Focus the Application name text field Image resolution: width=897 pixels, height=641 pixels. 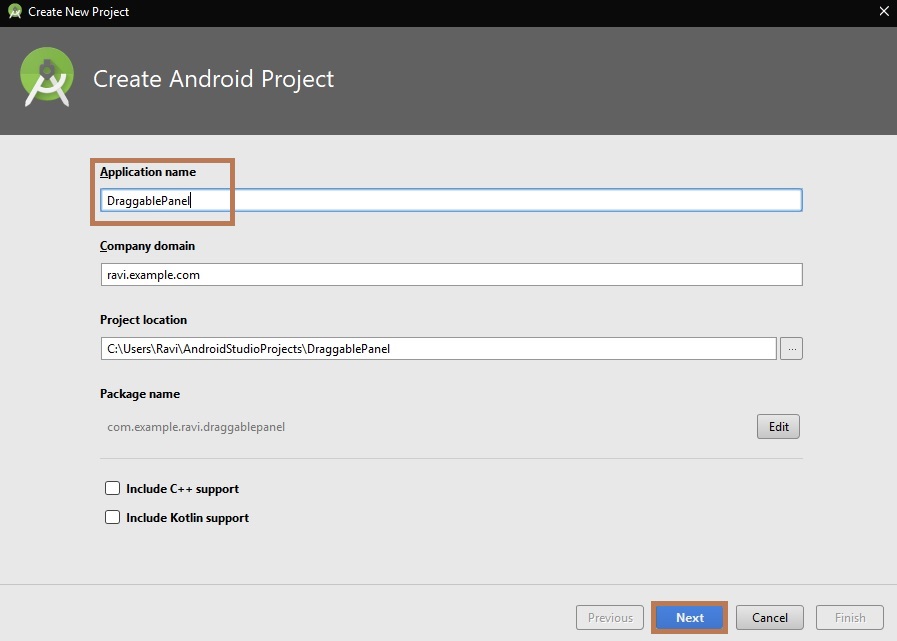point(450,201)
